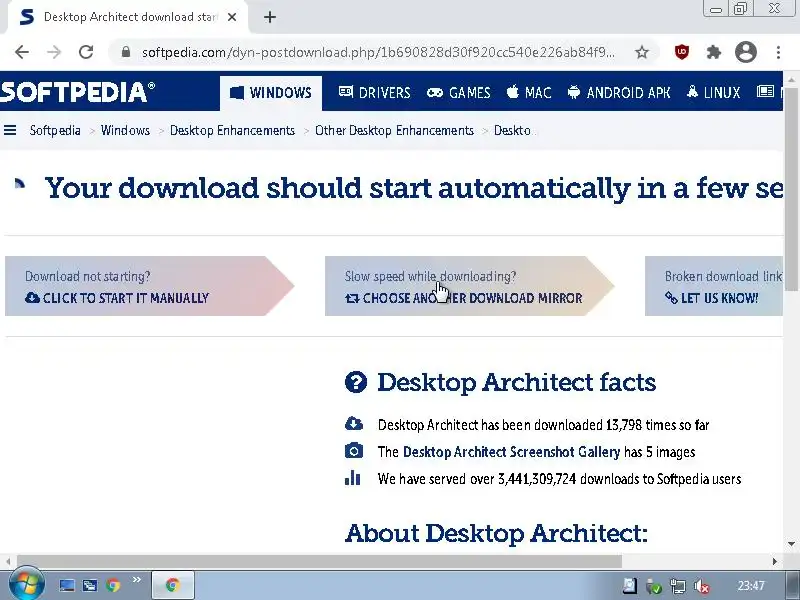
Task: Click the Softpedia logo
Action: point(78,92)
